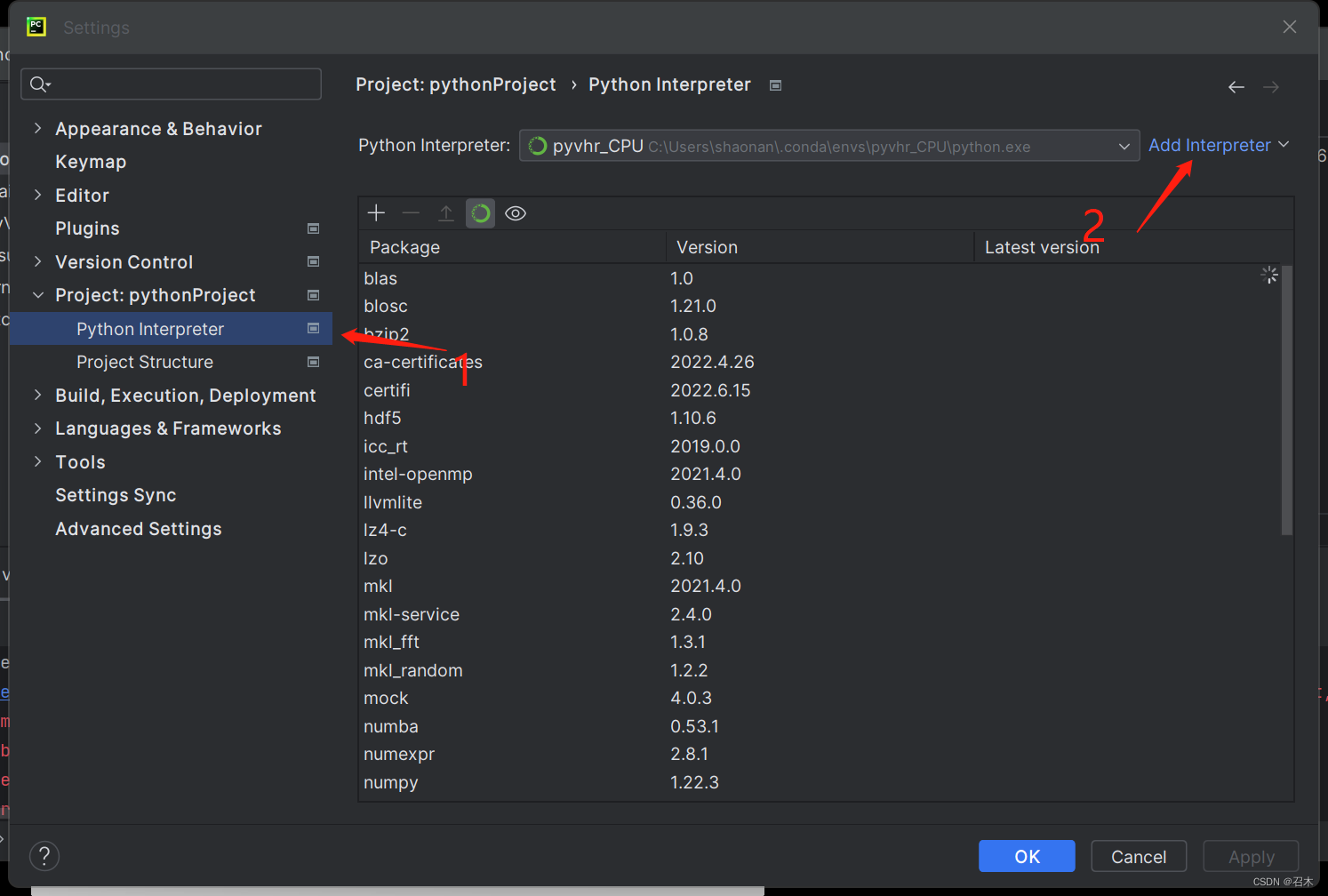The height and width of the screenshot is (896, 1328).
Task: Select the lz4-c package row
Action: click(x=818, y=530)
